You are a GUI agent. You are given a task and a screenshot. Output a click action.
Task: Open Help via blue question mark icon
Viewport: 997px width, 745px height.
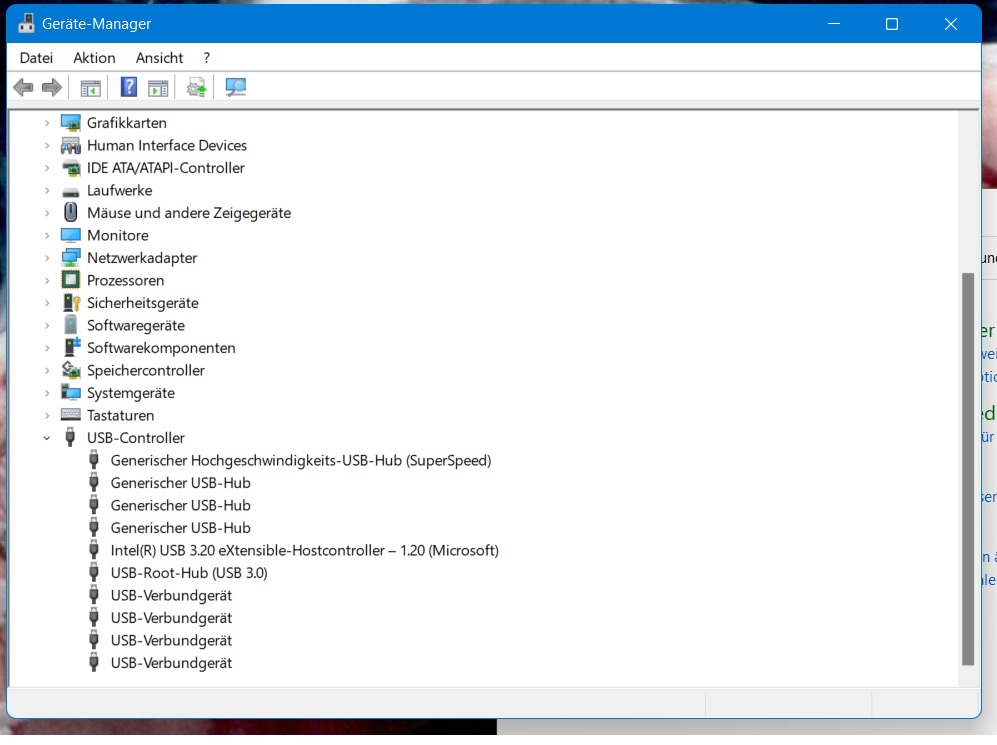(128, 87)
